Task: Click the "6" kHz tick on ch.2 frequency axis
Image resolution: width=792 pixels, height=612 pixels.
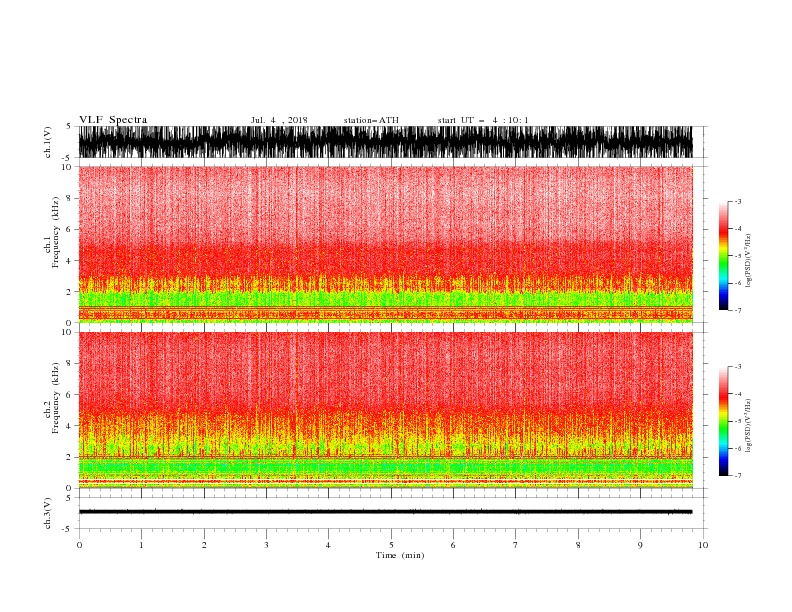Action: 69,394
